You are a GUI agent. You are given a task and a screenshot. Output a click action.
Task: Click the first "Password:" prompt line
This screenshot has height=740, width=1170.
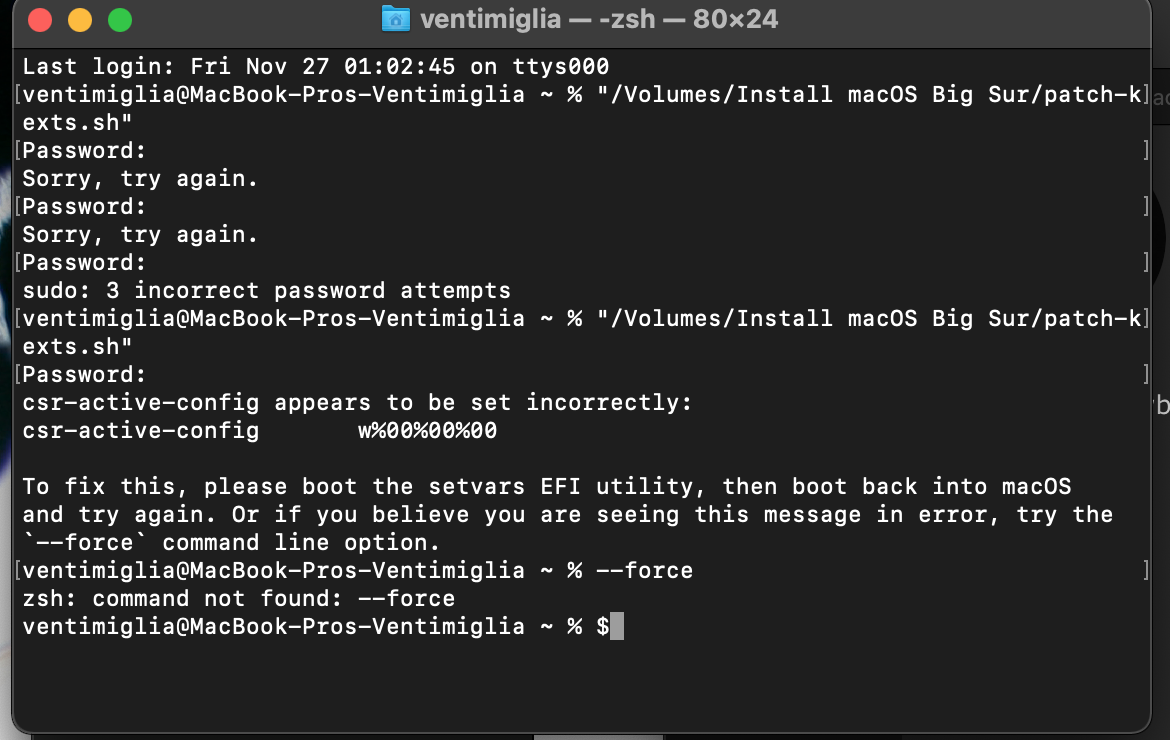[x=84, y=151]
